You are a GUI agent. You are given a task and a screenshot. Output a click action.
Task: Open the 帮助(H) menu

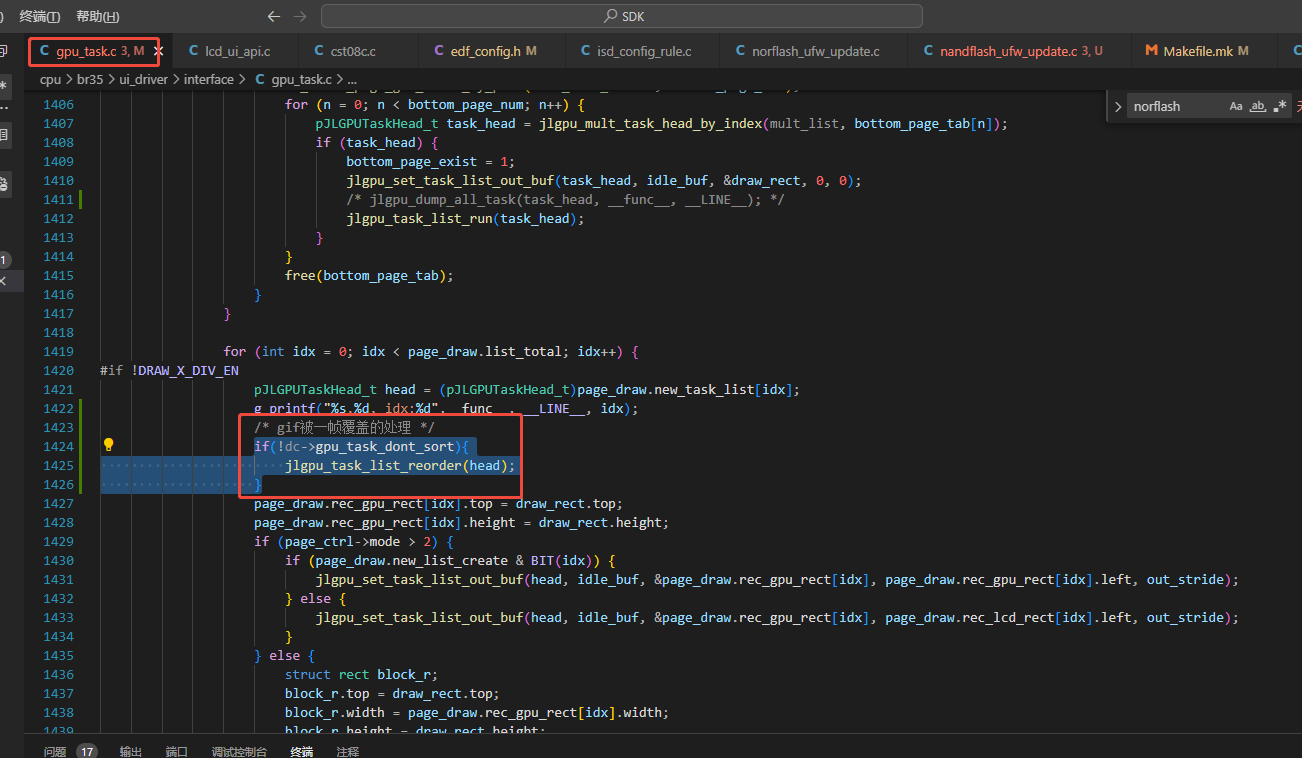click(x=98, y=16)
